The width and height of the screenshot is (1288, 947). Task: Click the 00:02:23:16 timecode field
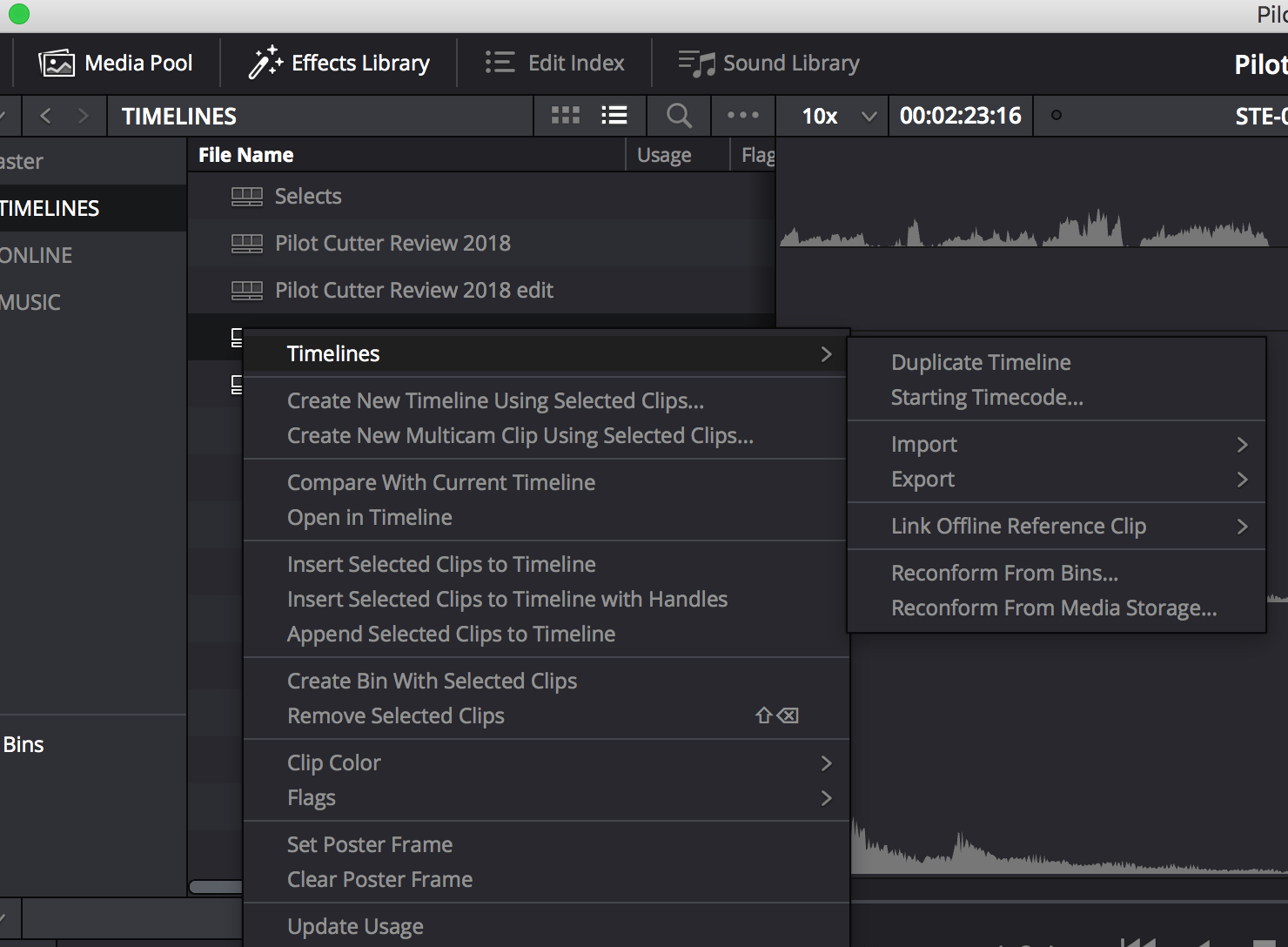coord(961,116)
